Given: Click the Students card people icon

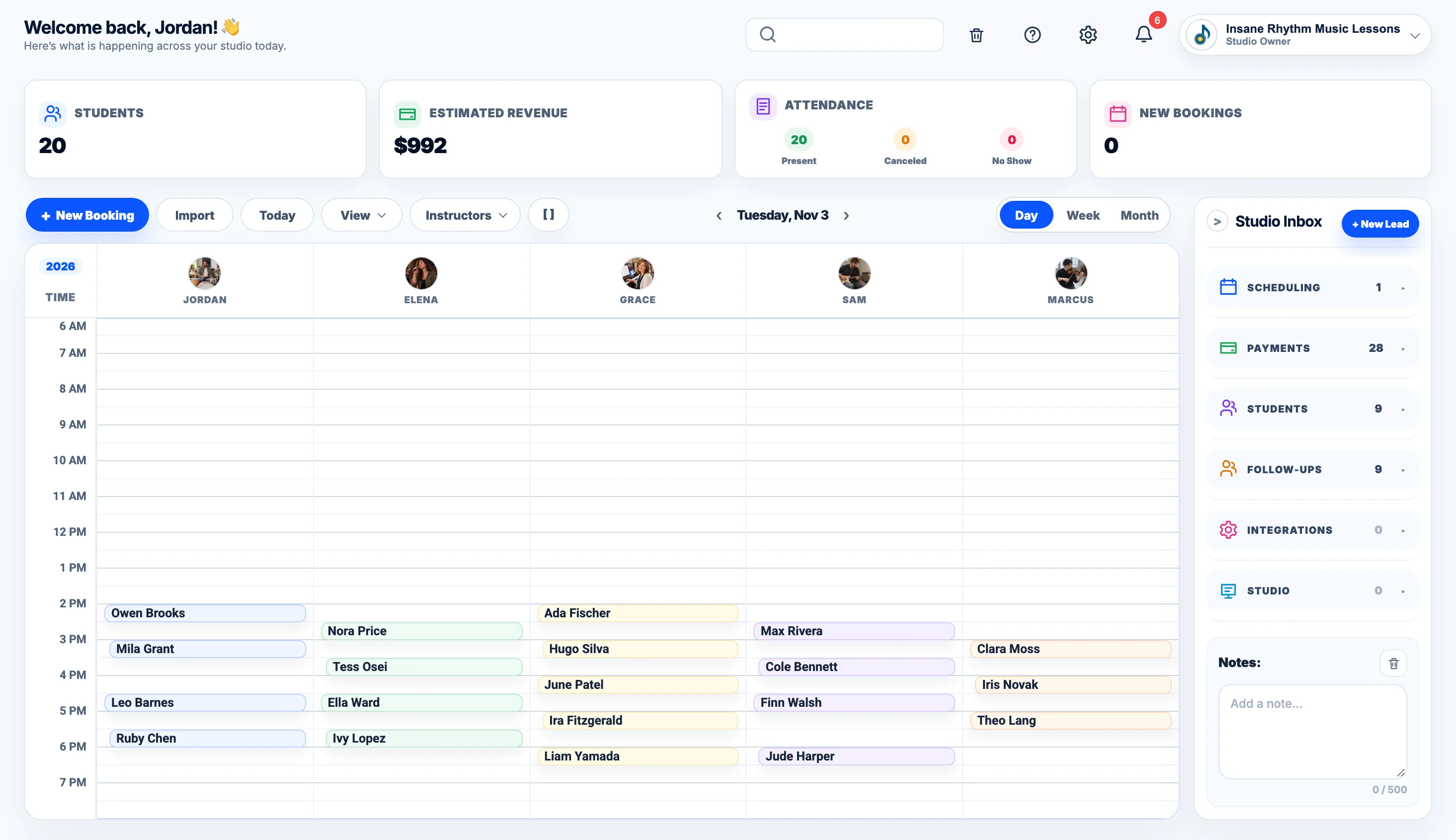Looking at the screenshot, I should [x=53, y=113].
